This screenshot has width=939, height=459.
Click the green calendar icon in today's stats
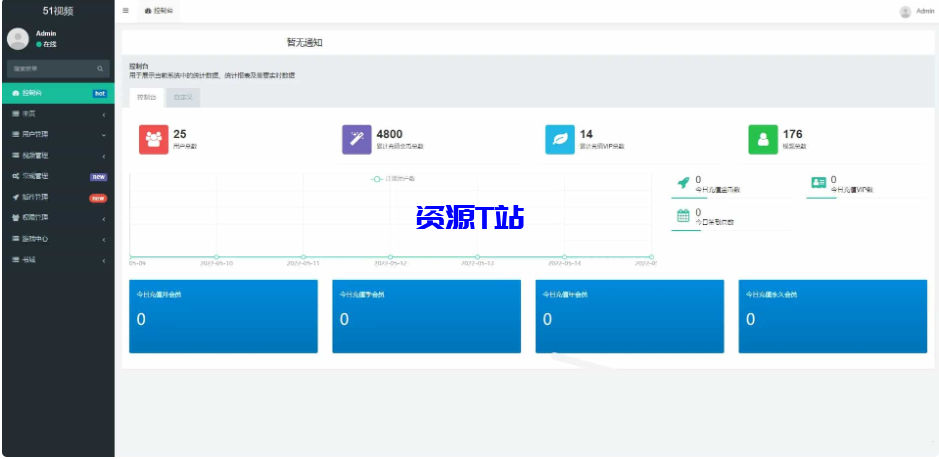[683, 216]
